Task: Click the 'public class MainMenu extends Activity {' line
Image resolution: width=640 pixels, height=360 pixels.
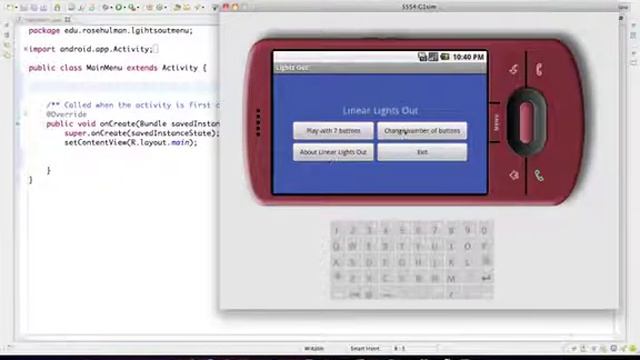Action: click(x=118, y=68)
